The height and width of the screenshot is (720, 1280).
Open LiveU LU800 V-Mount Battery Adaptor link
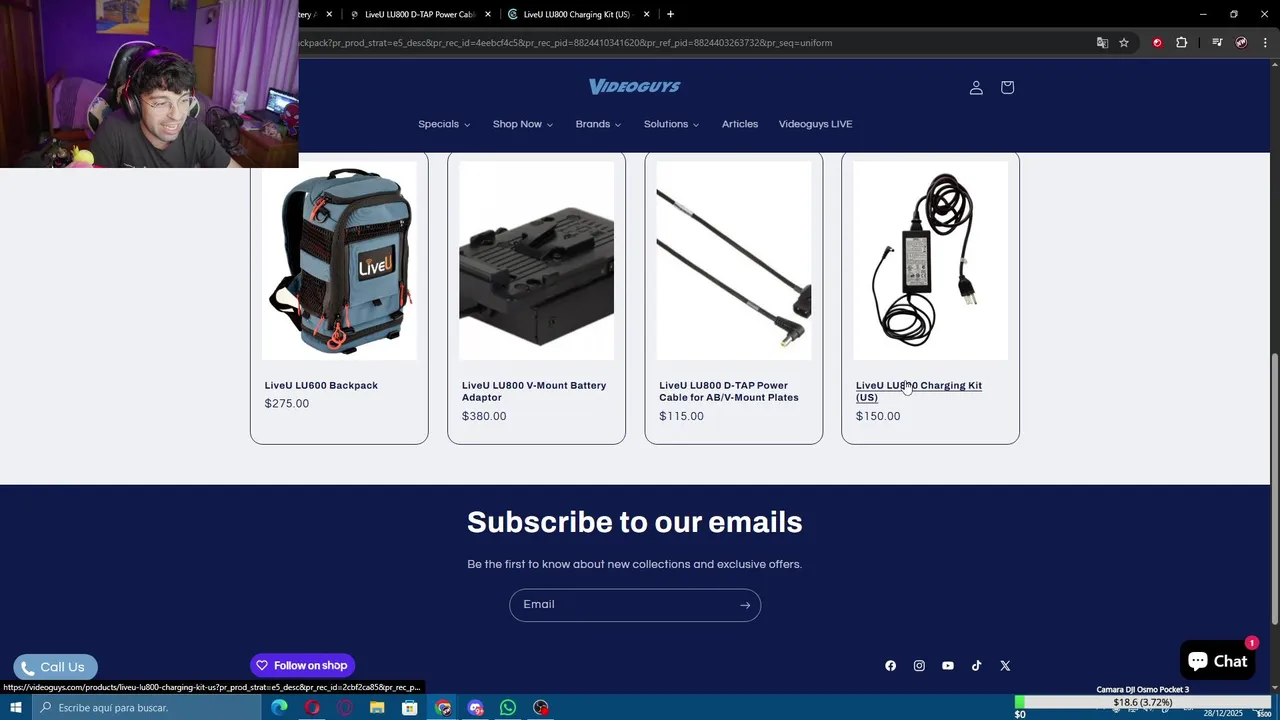tap(534, 392)
